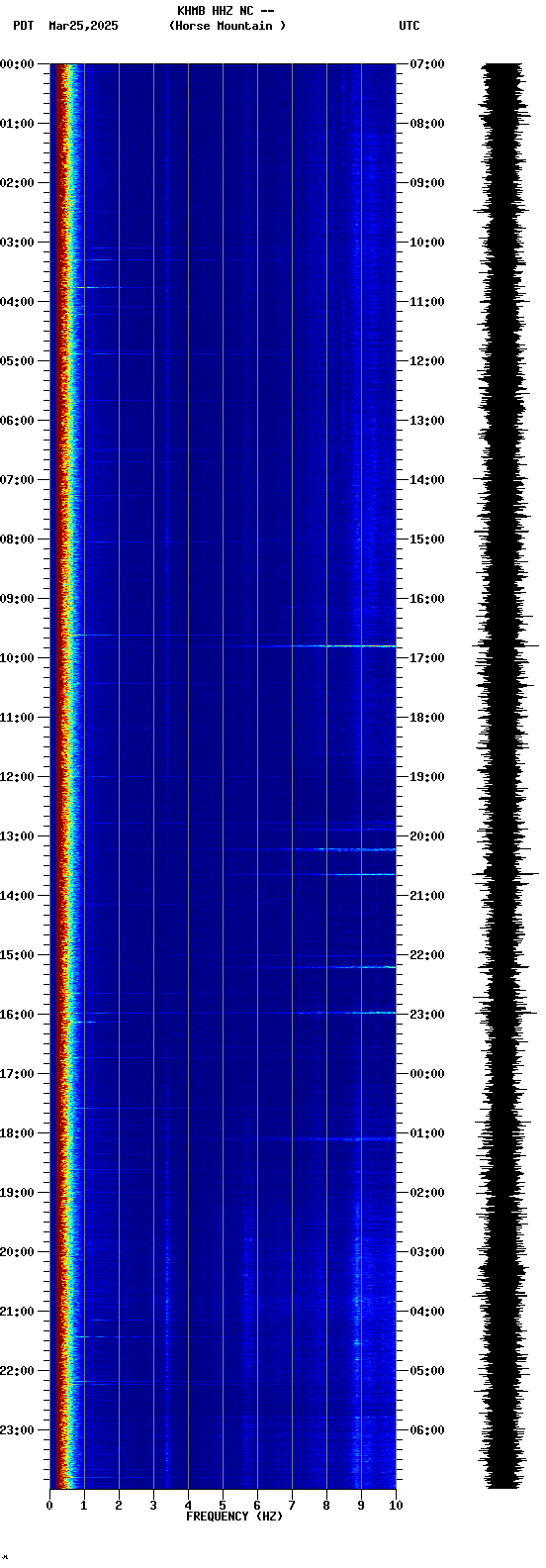Select the 11:00 label on UTC axis
Screen dimensions: 546x1568
(x=427, y=302)
